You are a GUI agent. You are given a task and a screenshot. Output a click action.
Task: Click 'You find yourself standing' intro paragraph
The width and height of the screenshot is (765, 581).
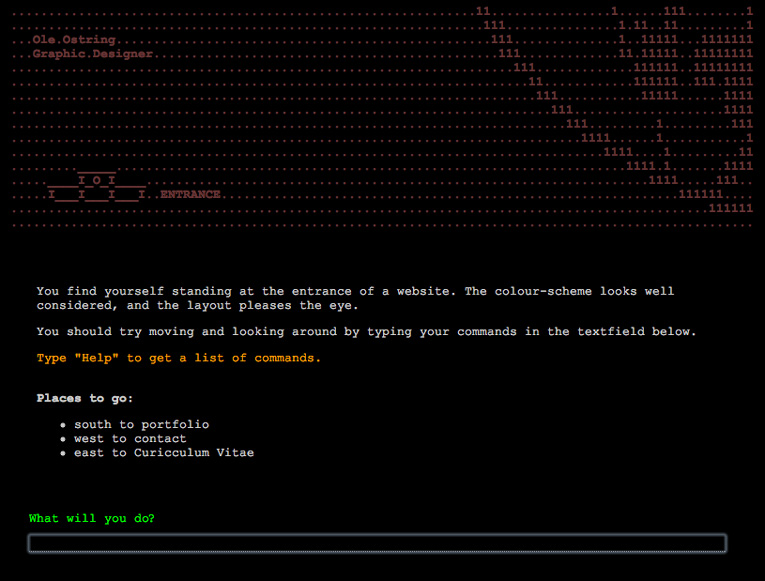(355, 298)
